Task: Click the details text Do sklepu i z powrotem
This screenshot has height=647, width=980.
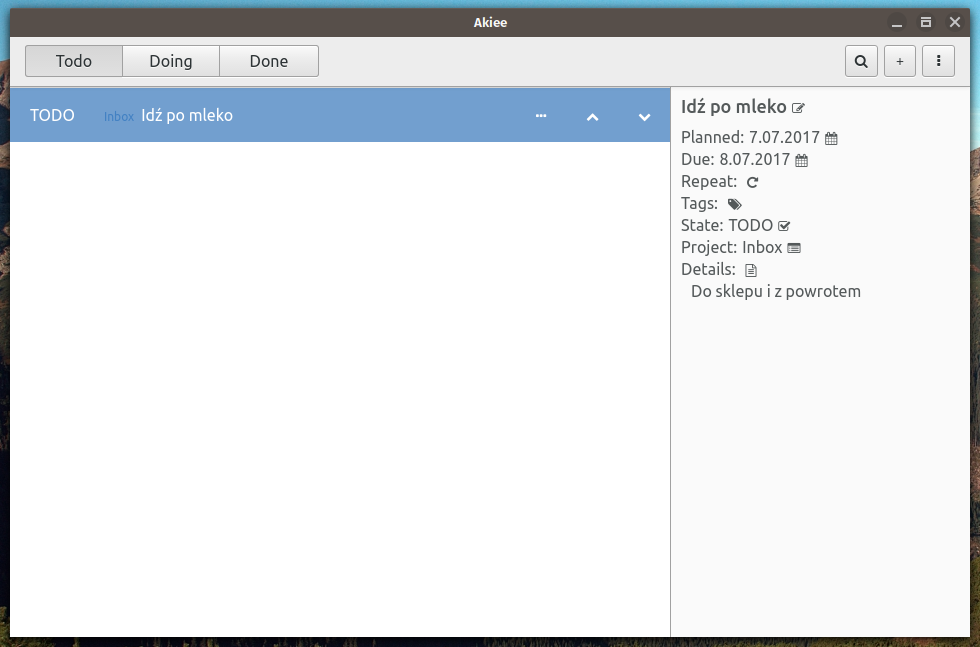Action: click(x=776, y=291)
